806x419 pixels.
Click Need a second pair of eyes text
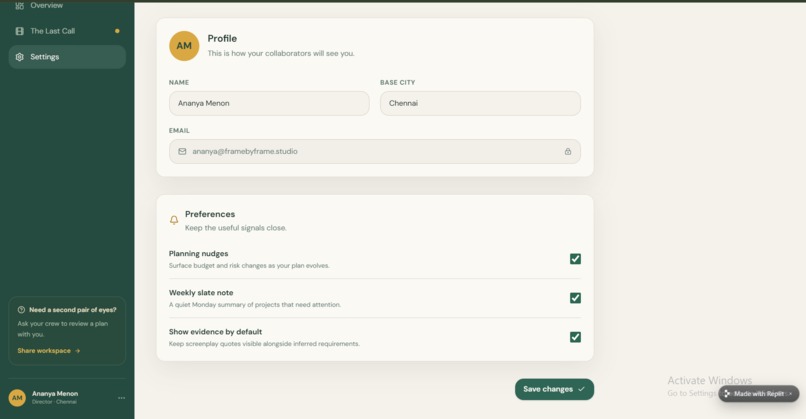(72, 310)
